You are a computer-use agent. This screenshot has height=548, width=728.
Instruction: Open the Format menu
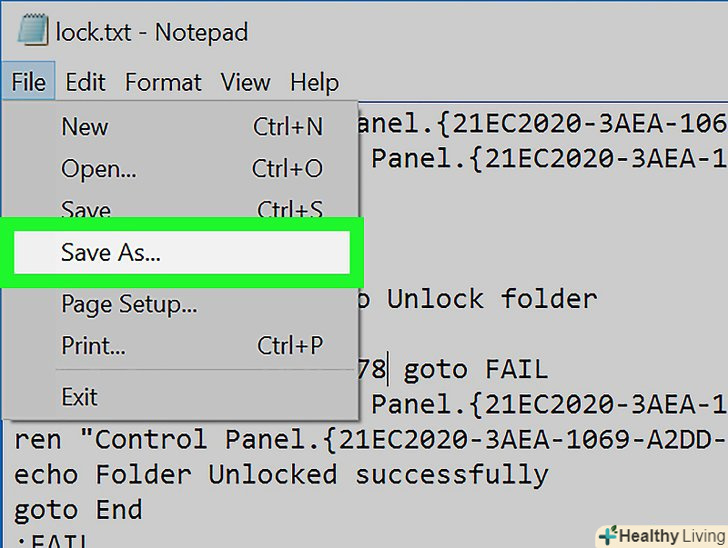[x=163, y=82]
